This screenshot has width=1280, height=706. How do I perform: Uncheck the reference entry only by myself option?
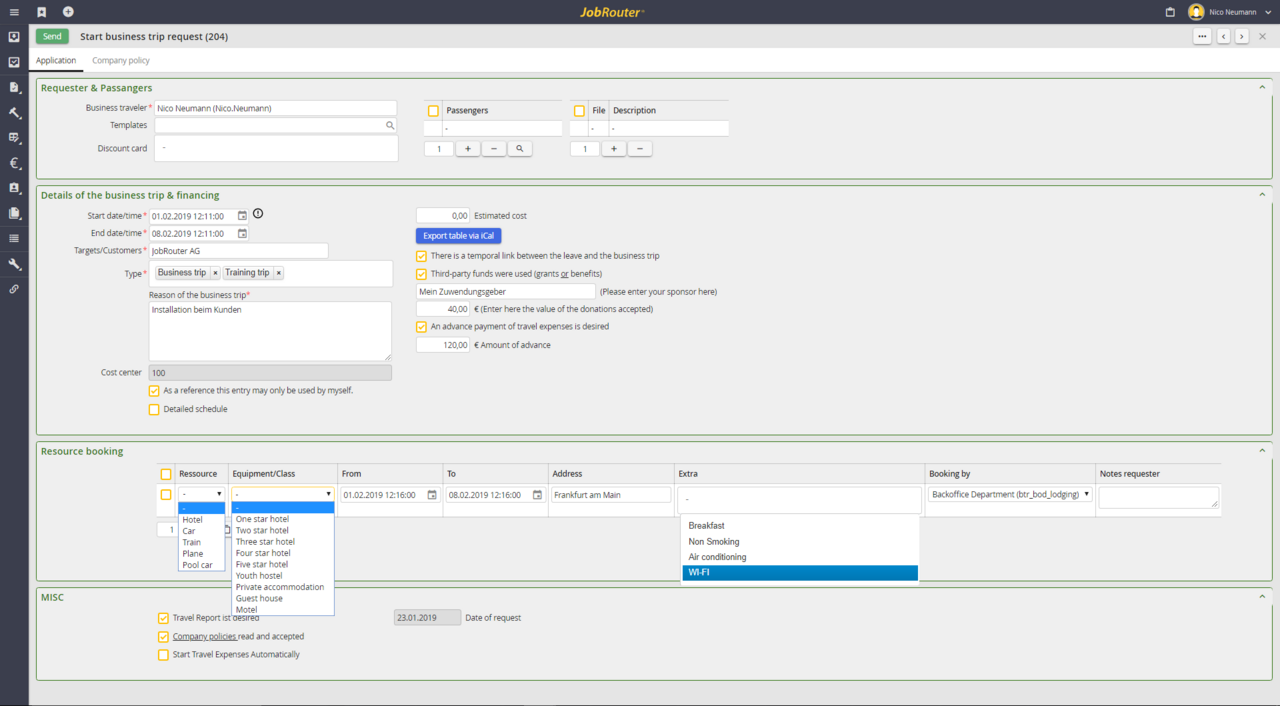click(x=154, y=391)
